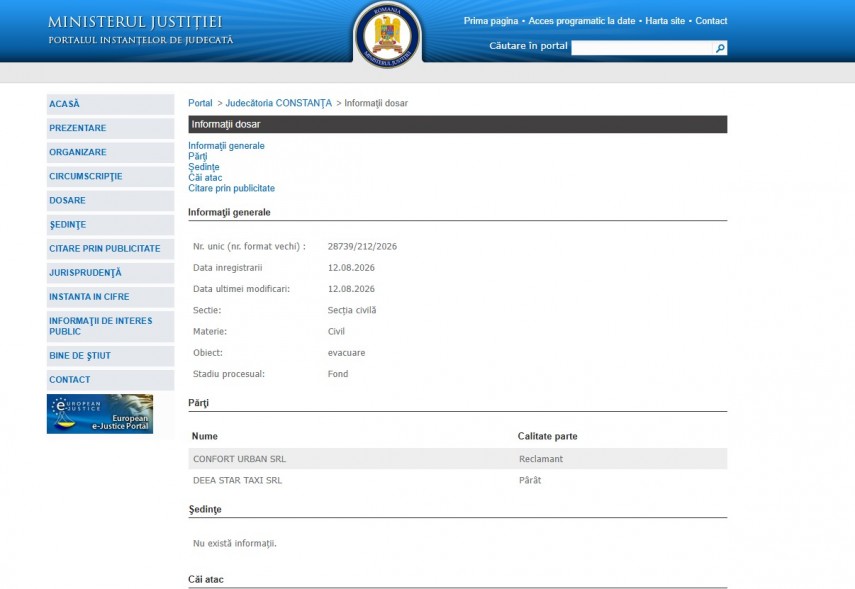The width and height of the screenshot is (855, 589).
Task: Open ŞEDINŢE sidebar item
Action: pyautogui.click(x=110, y=225)
